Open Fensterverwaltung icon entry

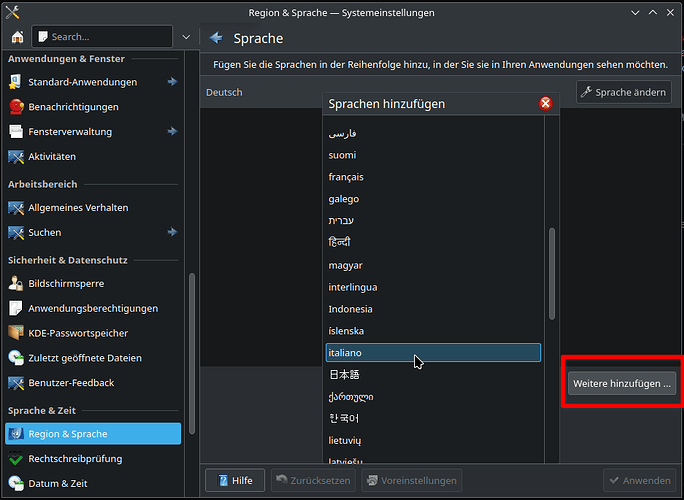pyautogui.click(x=16, y=132)
